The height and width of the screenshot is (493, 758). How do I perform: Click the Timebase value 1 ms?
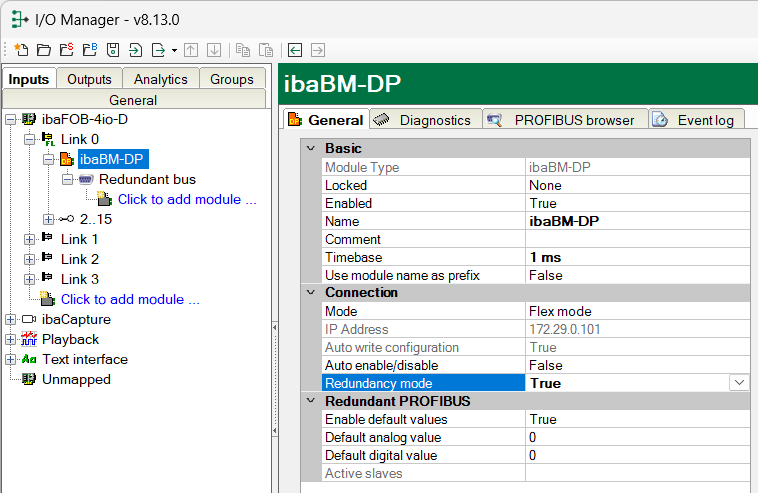point(638,257)
